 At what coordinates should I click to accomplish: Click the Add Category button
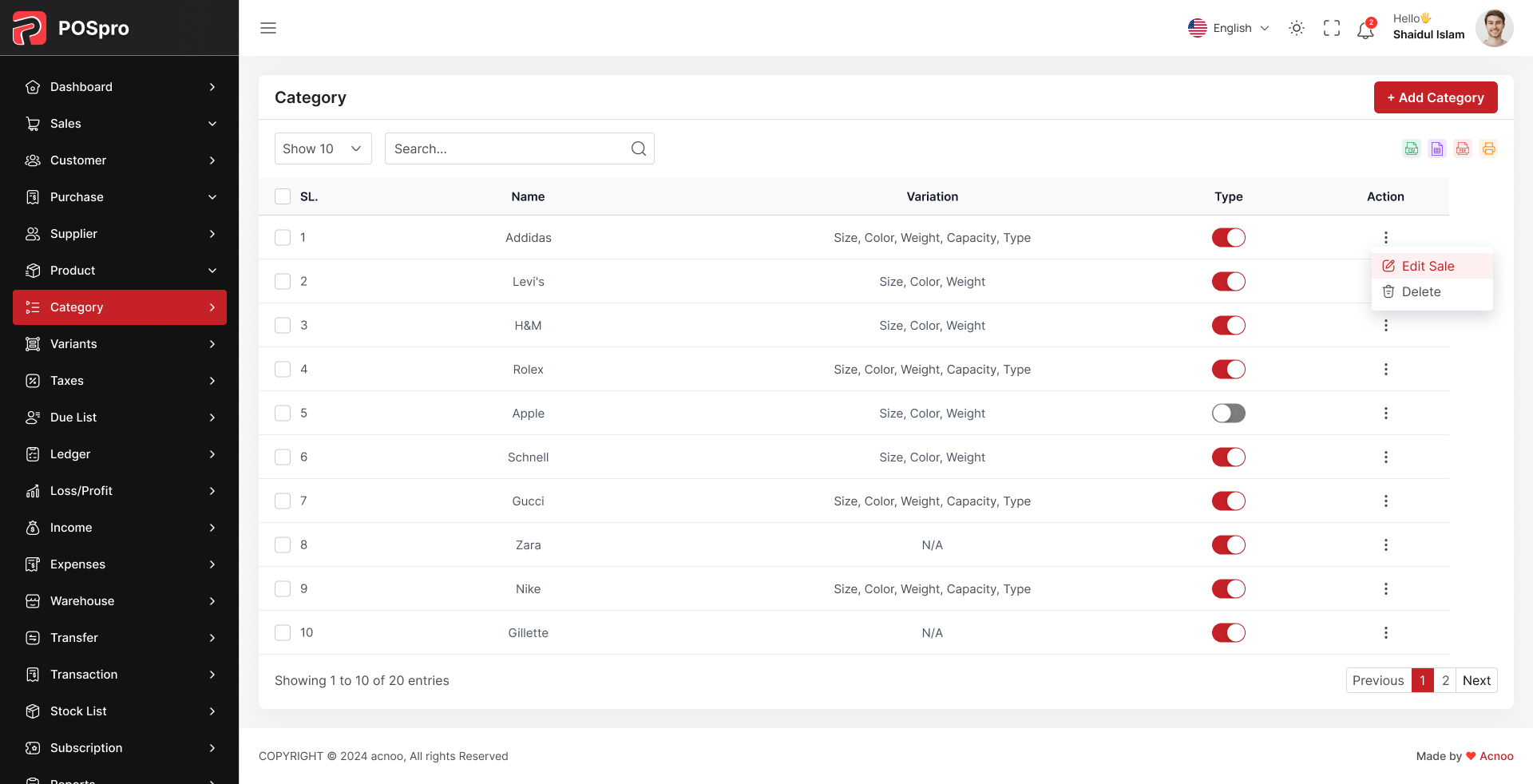1435,97
